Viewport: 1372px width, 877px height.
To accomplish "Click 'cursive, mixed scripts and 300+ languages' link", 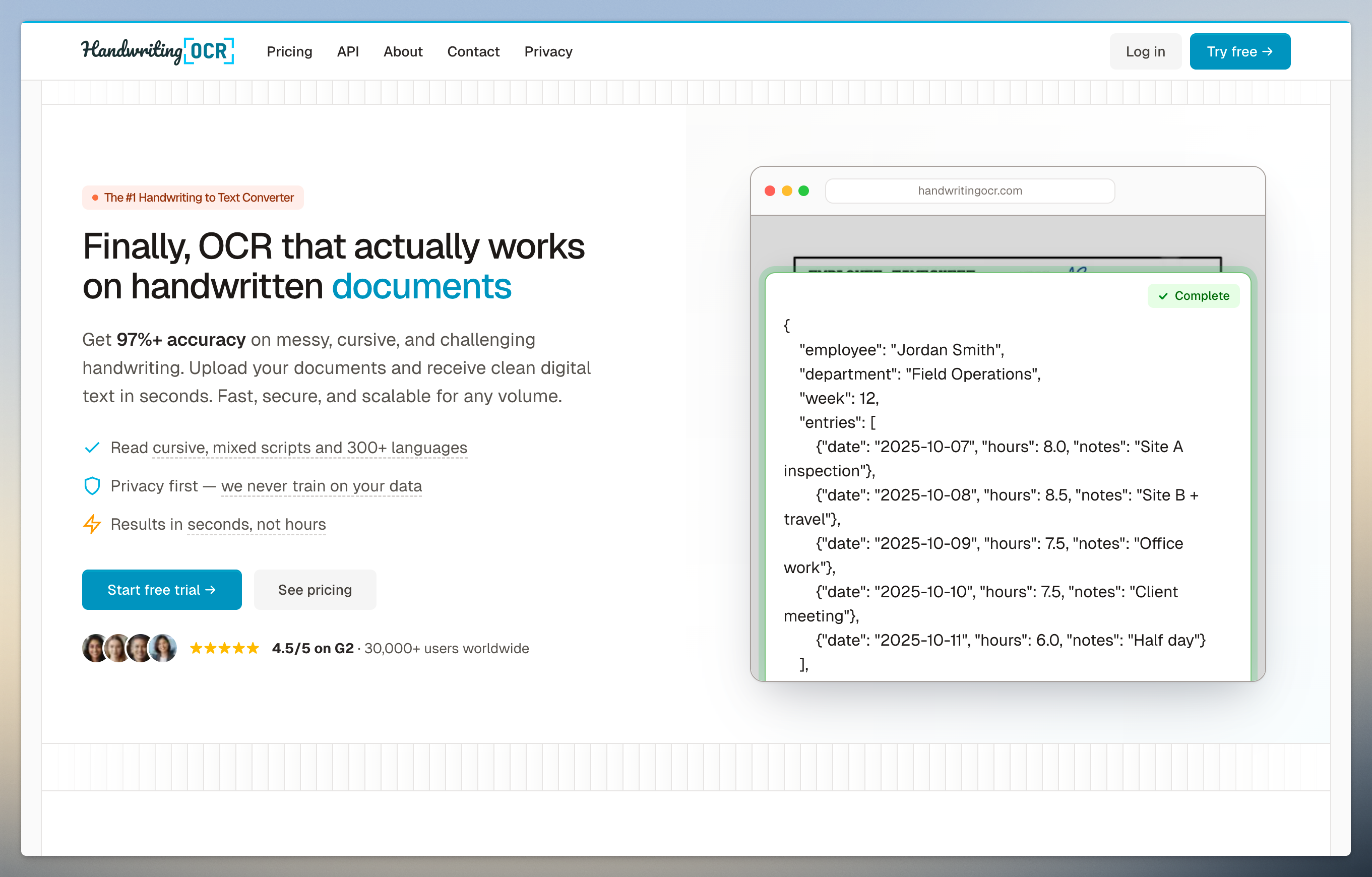I will [310, 448].
